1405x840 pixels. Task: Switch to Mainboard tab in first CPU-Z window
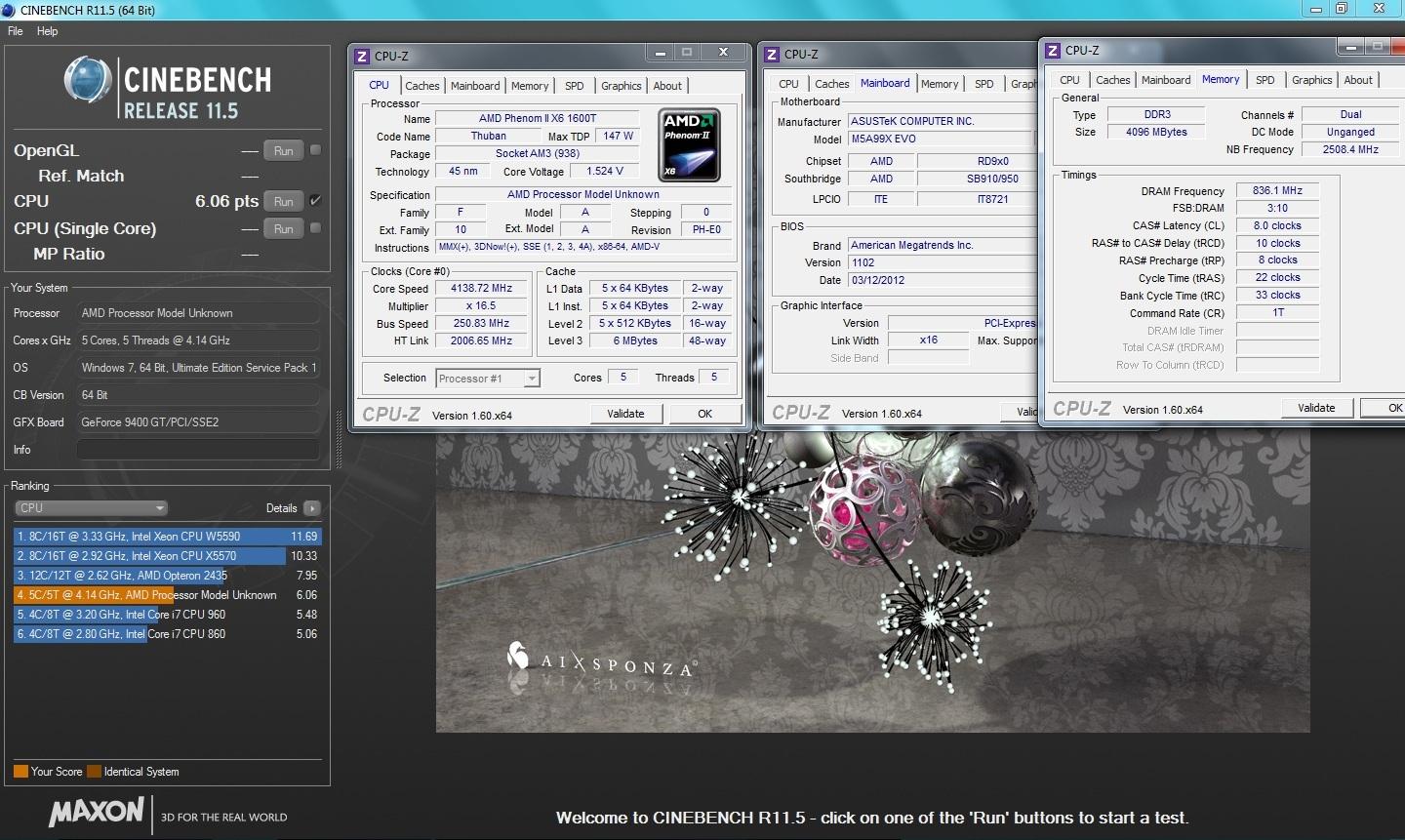pyautogui.click(x=475, y=86)
